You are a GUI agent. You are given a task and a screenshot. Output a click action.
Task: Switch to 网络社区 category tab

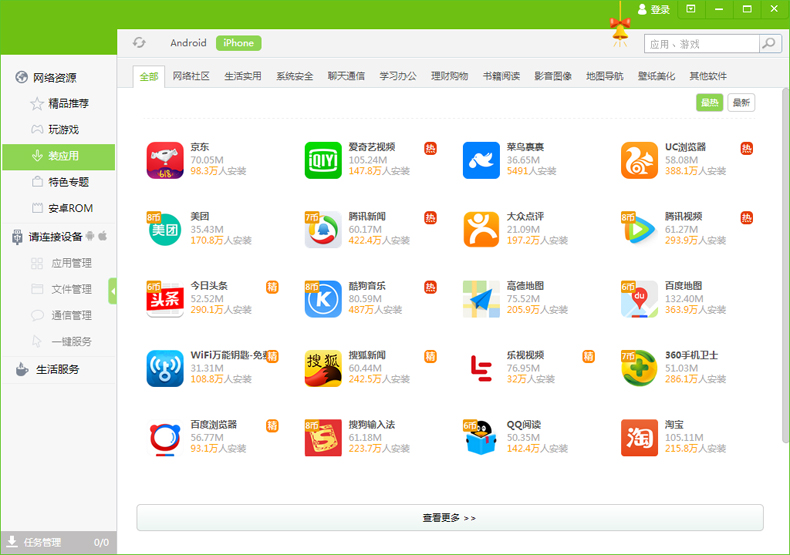coord(191,76)
